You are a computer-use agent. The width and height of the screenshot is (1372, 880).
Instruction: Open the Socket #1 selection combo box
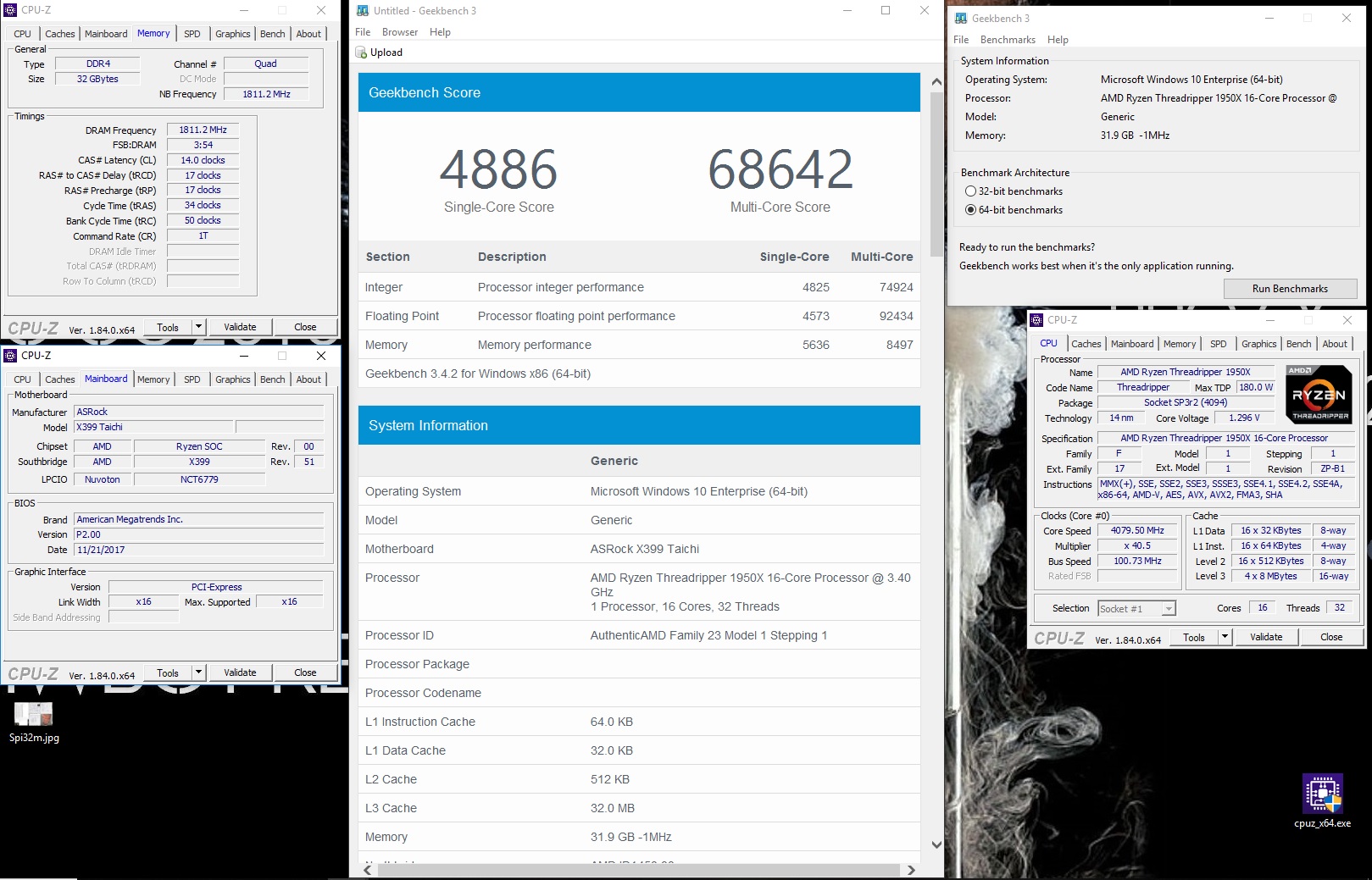click(x=1136, y=608)
